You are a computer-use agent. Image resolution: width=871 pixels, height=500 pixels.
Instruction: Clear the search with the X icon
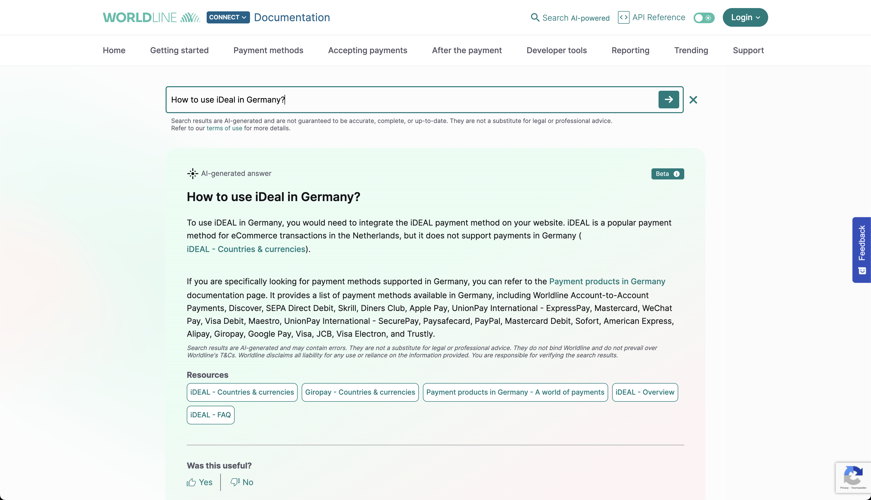(x=693, y=100)
